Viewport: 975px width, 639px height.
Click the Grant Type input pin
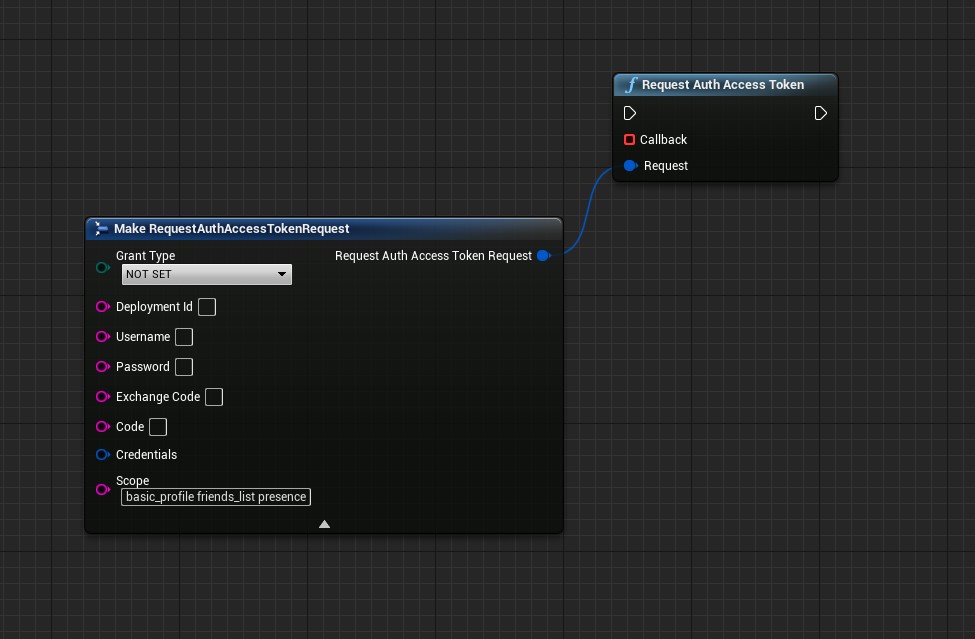102,268
